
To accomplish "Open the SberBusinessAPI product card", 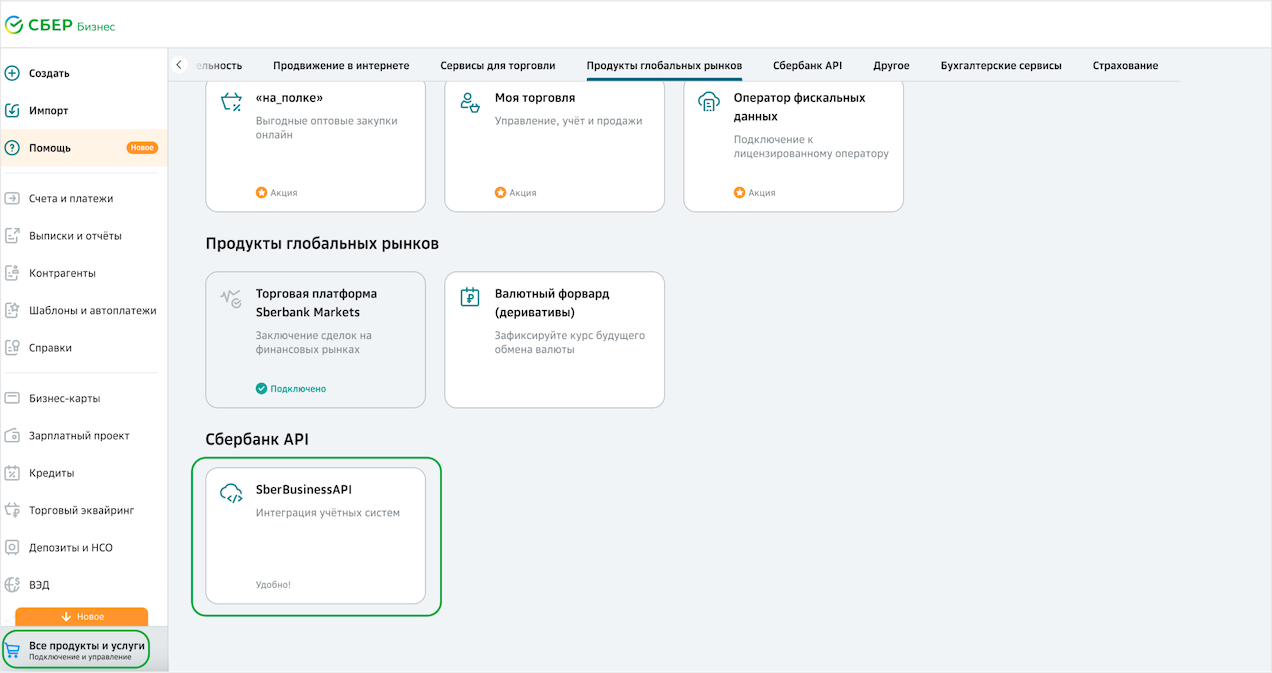I will pos(315,536).
